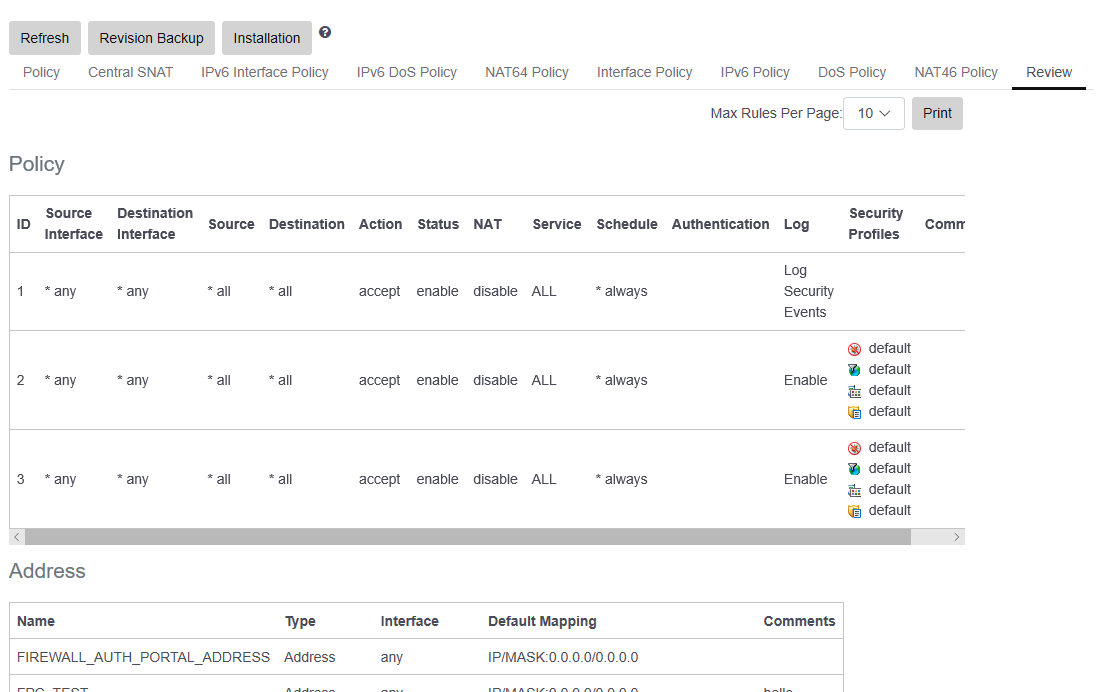Click the Installation button

click(x=266, y=38)
